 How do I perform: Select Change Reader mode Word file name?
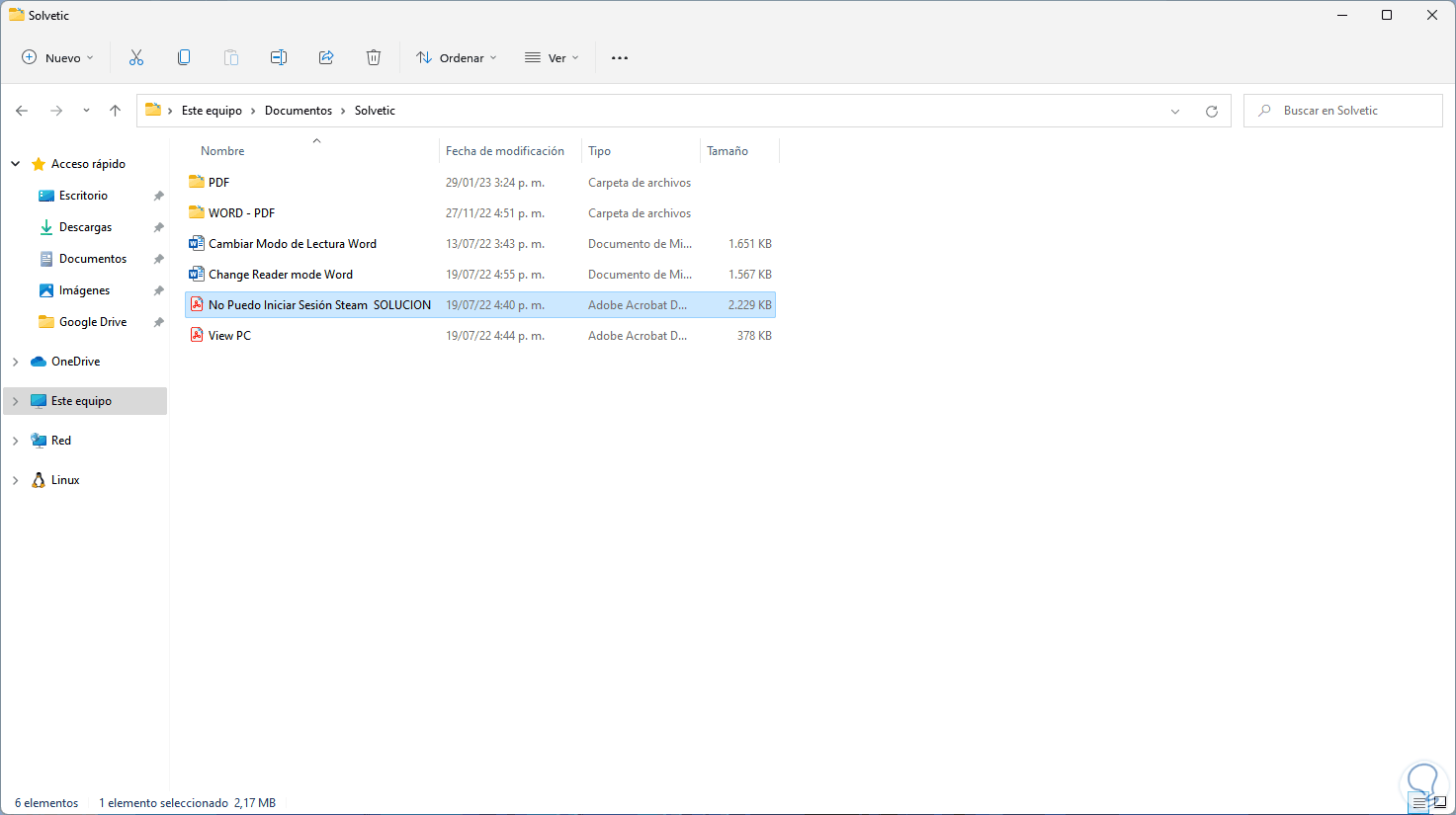coord(281,275)
